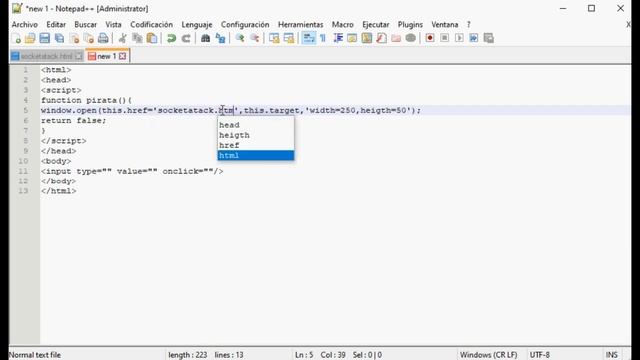
Task: Choose 'heigth' in the autocomplete list
Action: tap(256, 135)
